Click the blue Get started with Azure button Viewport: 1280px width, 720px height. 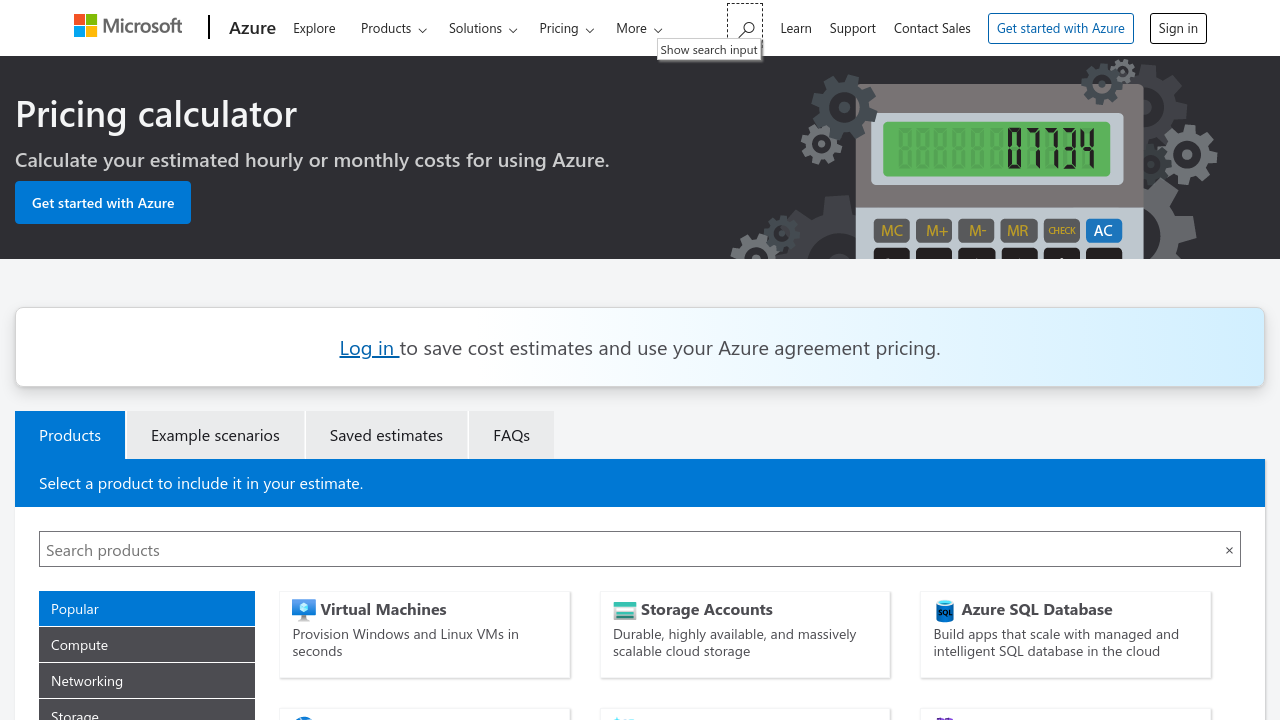pos(103,203)
